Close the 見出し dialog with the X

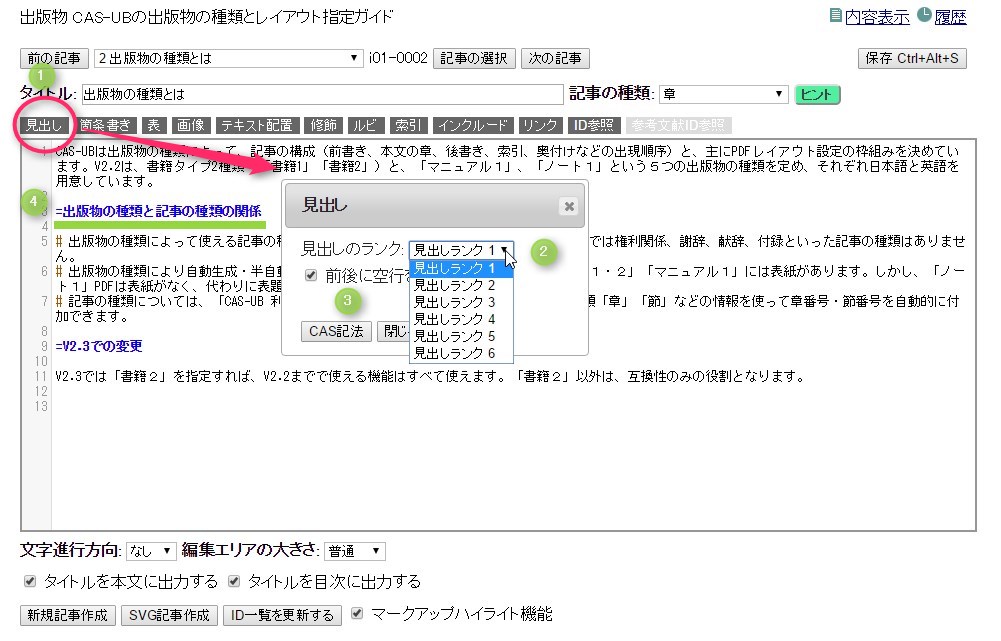(569, 206)
